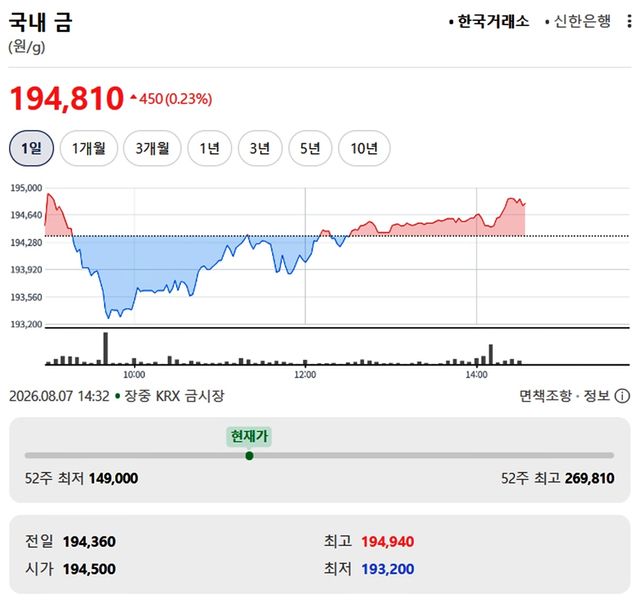The image size is (640, 601).
Task: Click the info circle icon beside 정보
Action: 622,396
